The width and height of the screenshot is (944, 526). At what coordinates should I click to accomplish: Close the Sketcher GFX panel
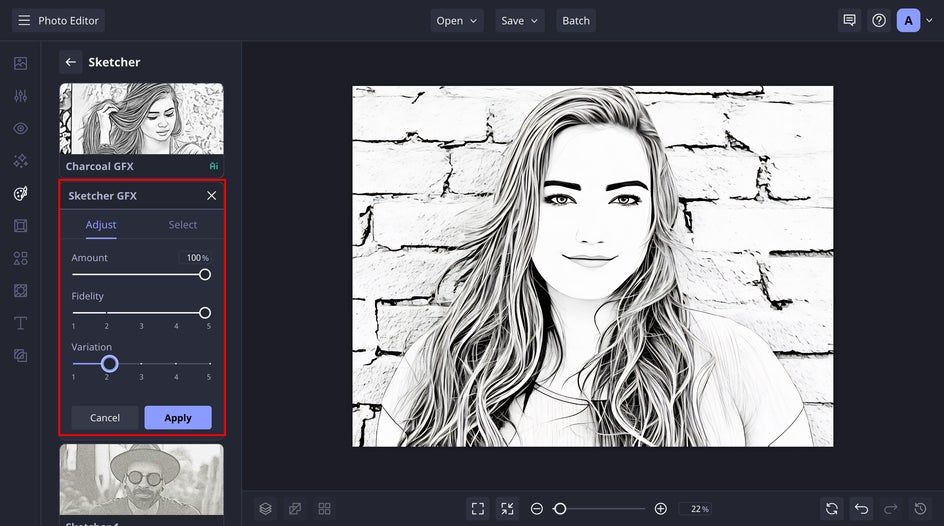pyautogui.click(x=211, y=196)
